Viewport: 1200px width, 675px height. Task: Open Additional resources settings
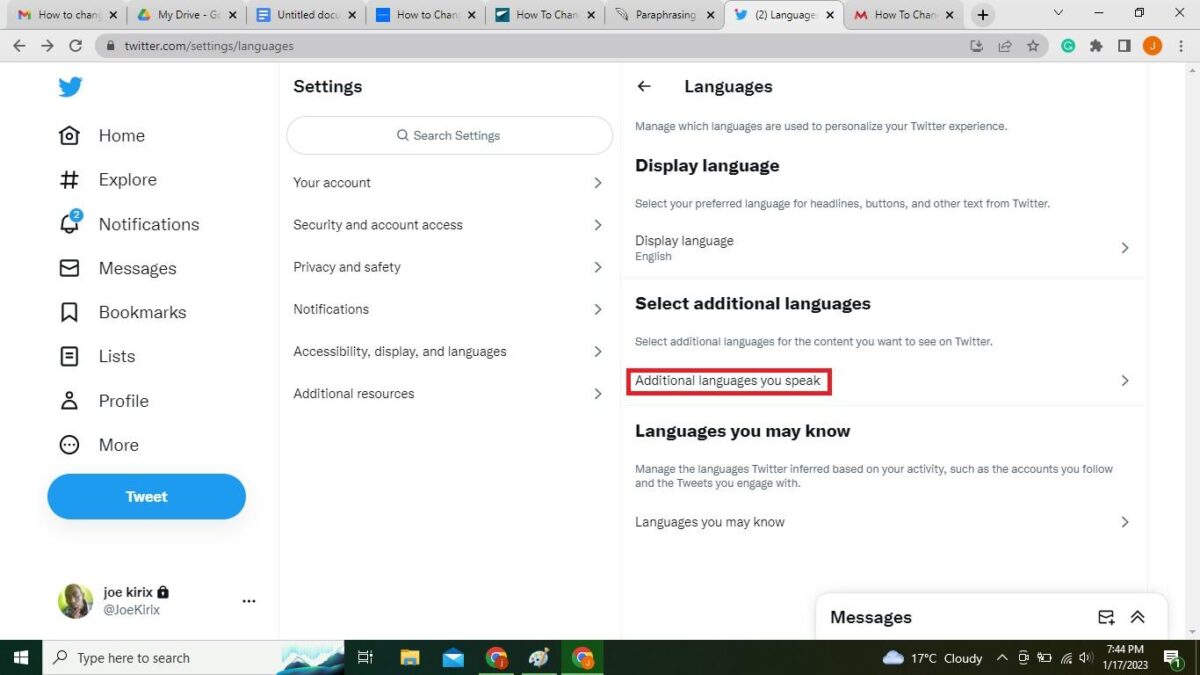pyautogui.click(x=449, y=393)
